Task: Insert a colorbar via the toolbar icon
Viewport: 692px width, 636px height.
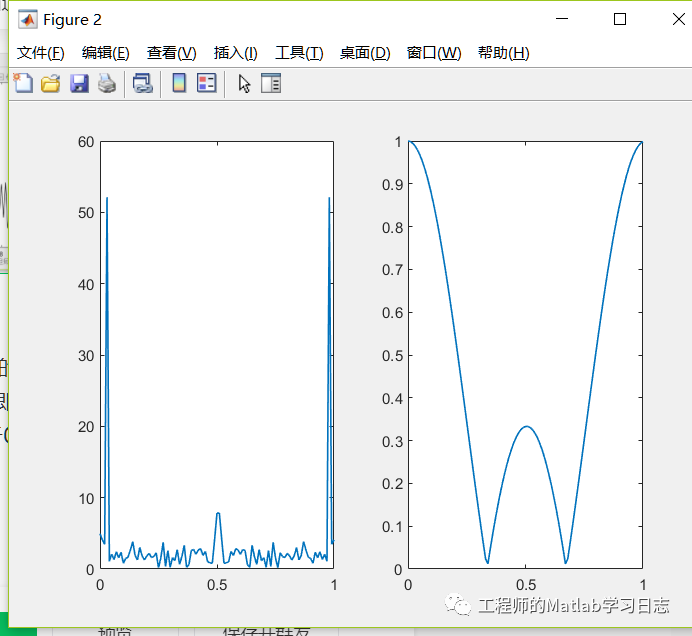Action: point(179,83)
